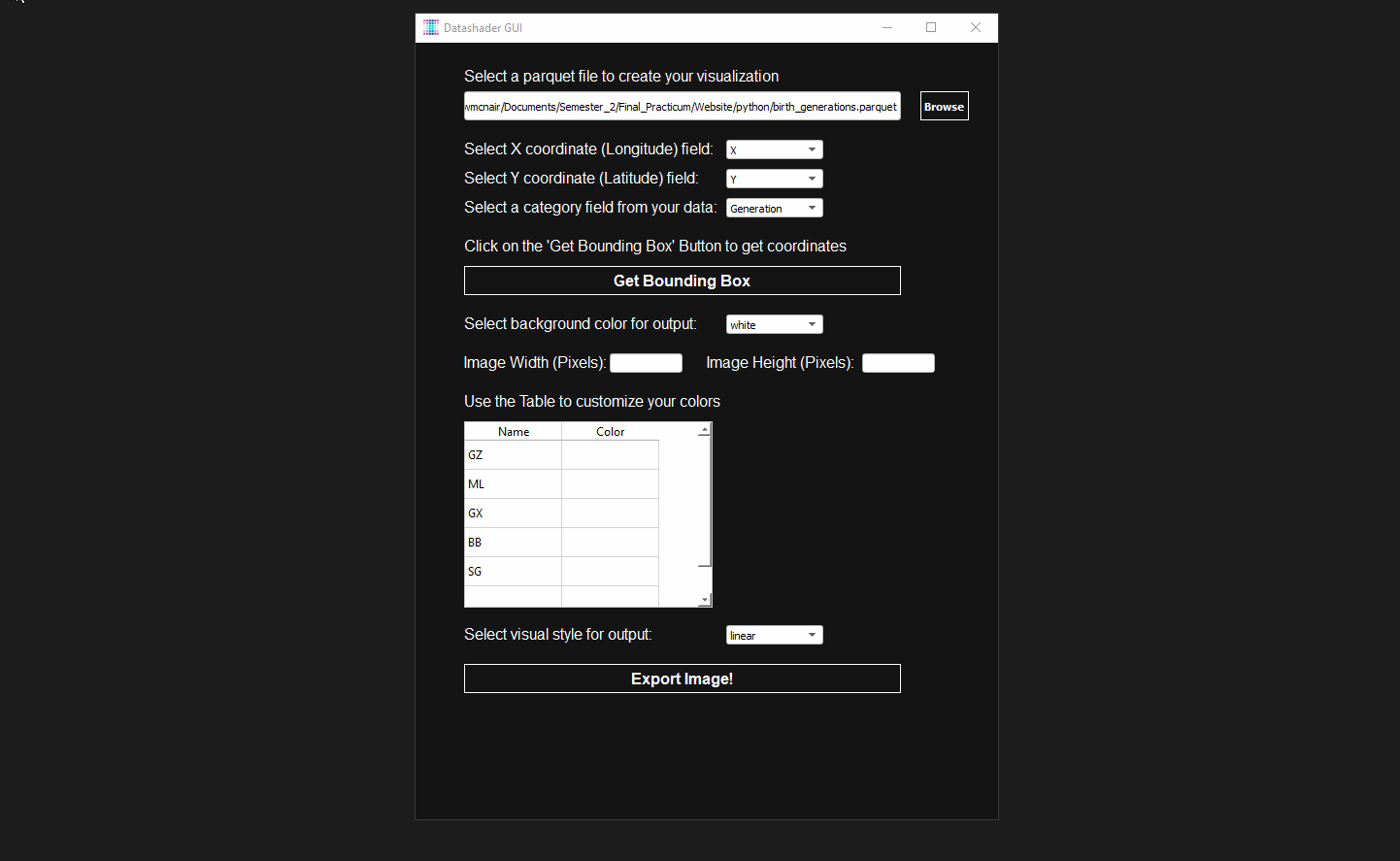
Task: Click the color cell for SG
Action: [x=610, y=572]
